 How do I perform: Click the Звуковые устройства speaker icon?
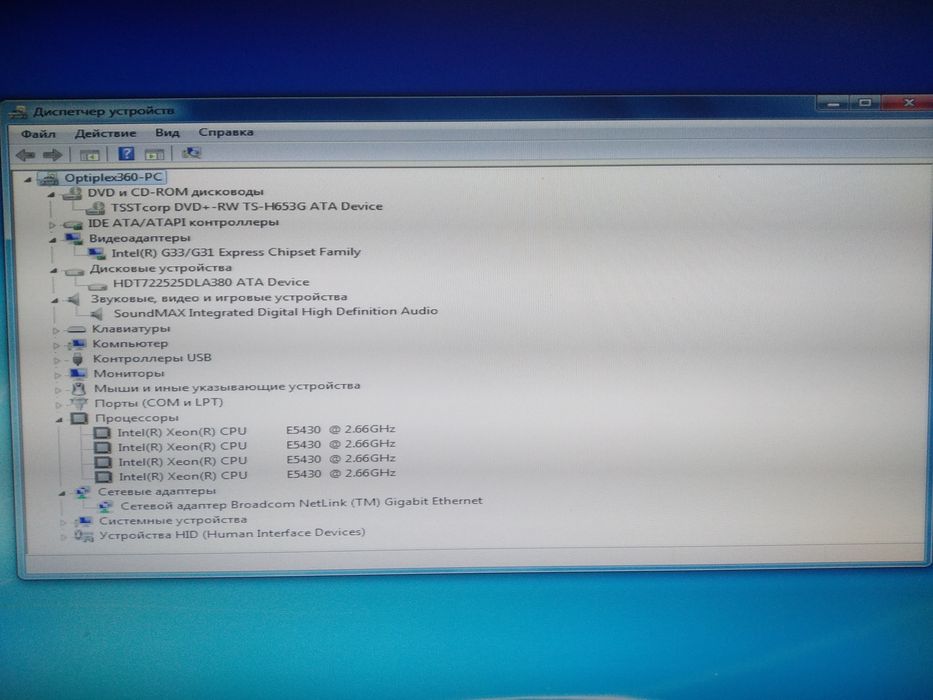point(74,299)
